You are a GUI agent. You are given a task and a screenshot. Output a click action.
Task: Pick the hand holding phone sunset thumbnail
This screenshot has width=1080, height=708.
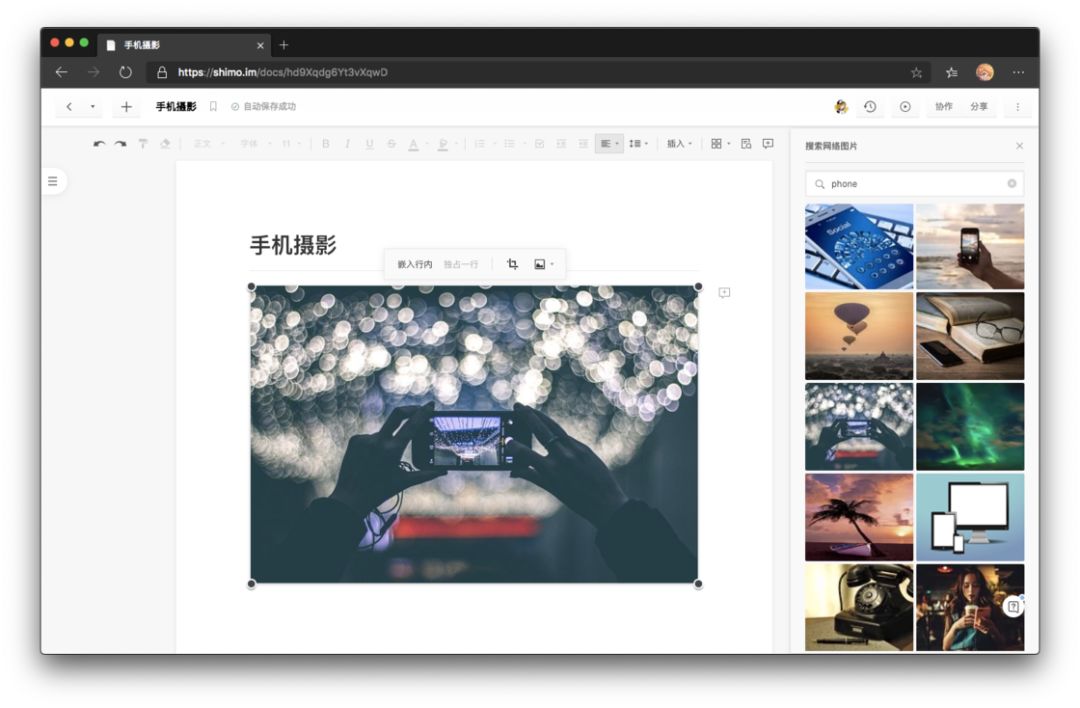(970, 247)
